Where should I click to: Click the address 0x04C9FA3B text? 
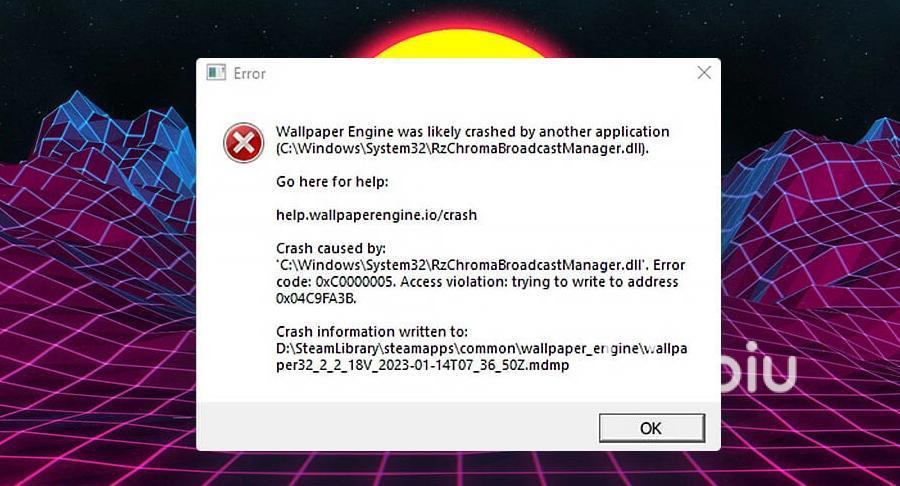316,298
